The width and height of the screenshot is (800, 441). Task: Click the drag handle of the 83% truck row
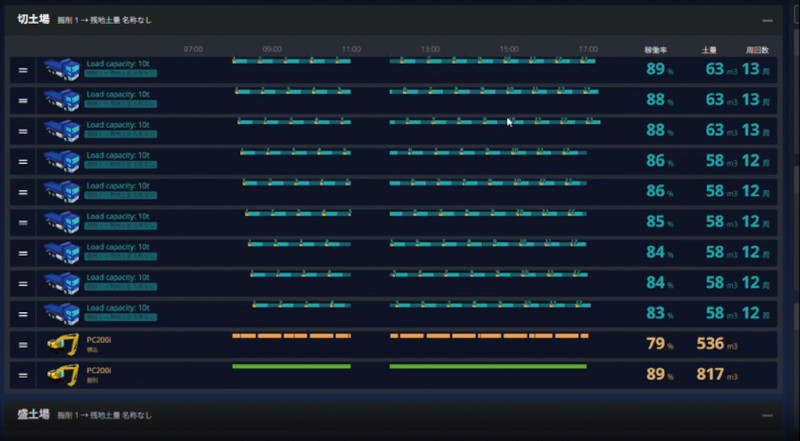(x=23, y=314)
